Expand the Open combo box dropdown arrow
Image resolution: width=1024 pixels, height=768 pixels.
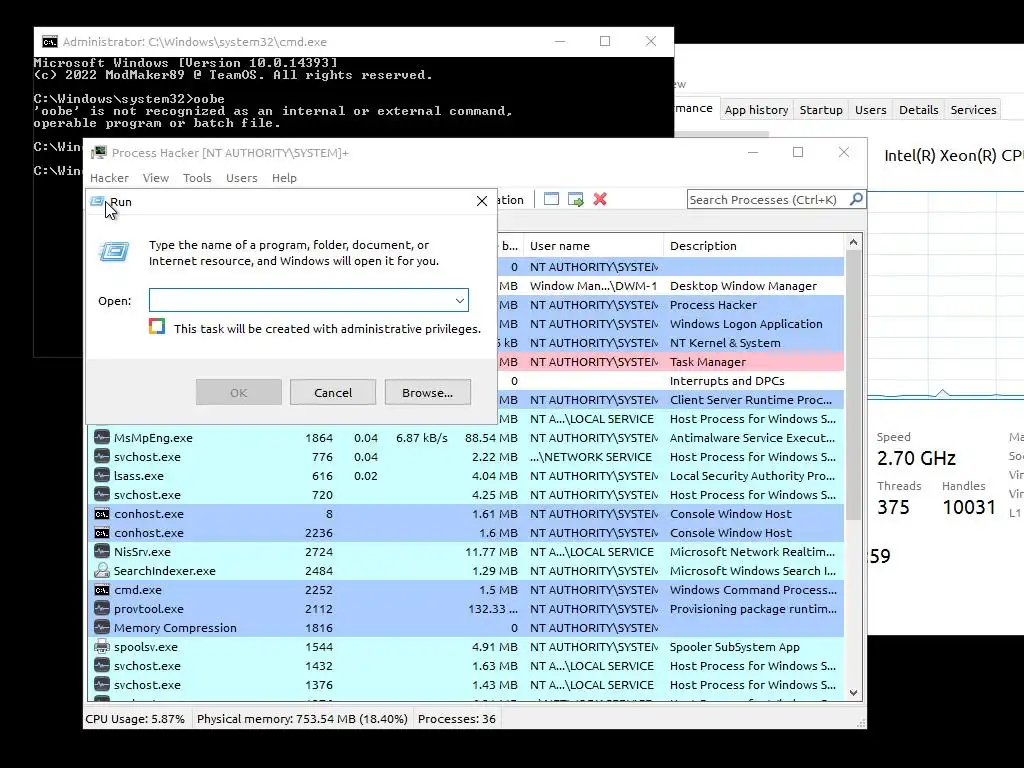coord(460,300)
